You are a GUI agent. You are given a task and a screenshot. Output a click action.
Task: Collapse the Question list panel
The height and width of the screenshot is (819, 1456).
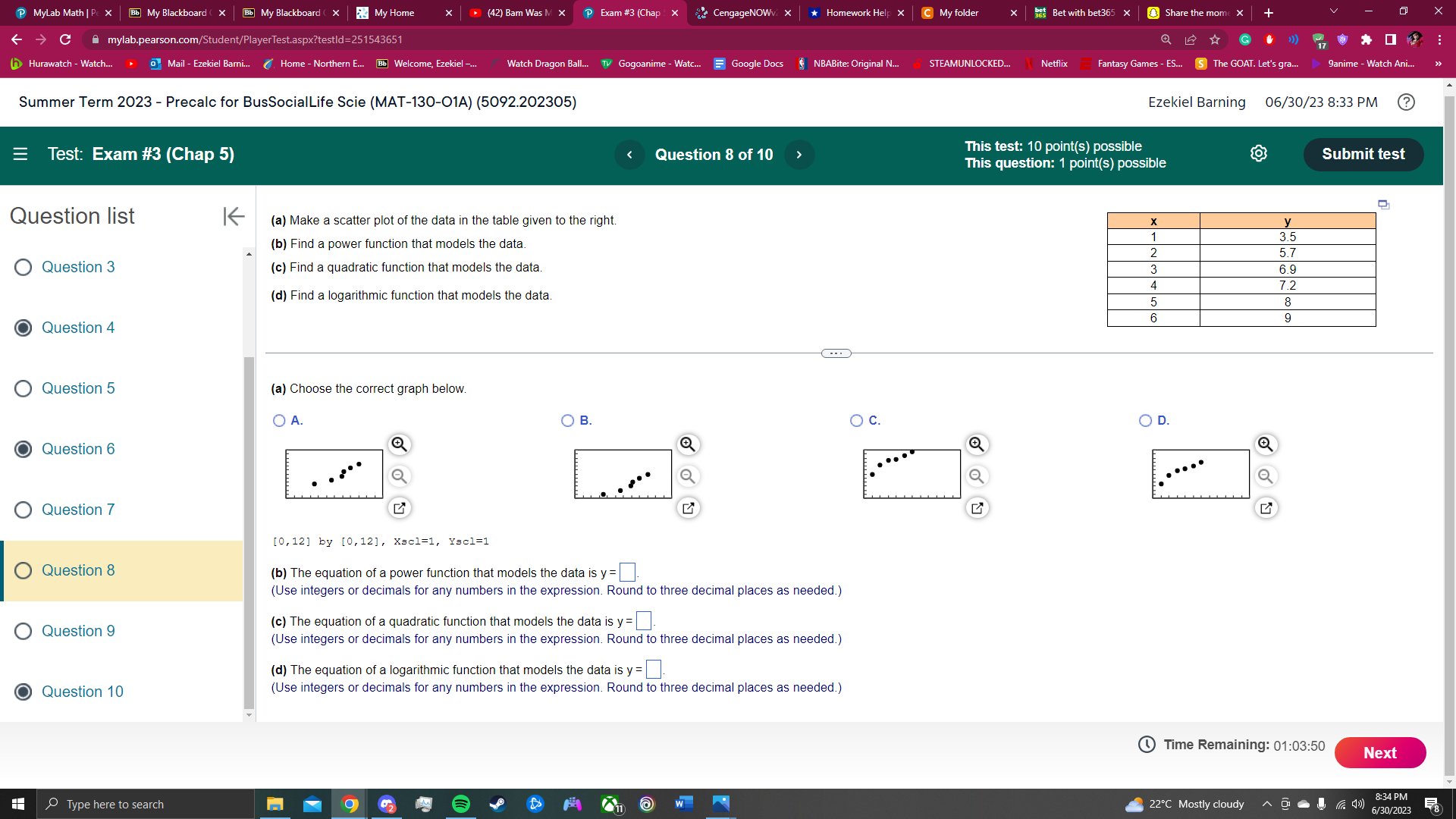click(234, 217)
